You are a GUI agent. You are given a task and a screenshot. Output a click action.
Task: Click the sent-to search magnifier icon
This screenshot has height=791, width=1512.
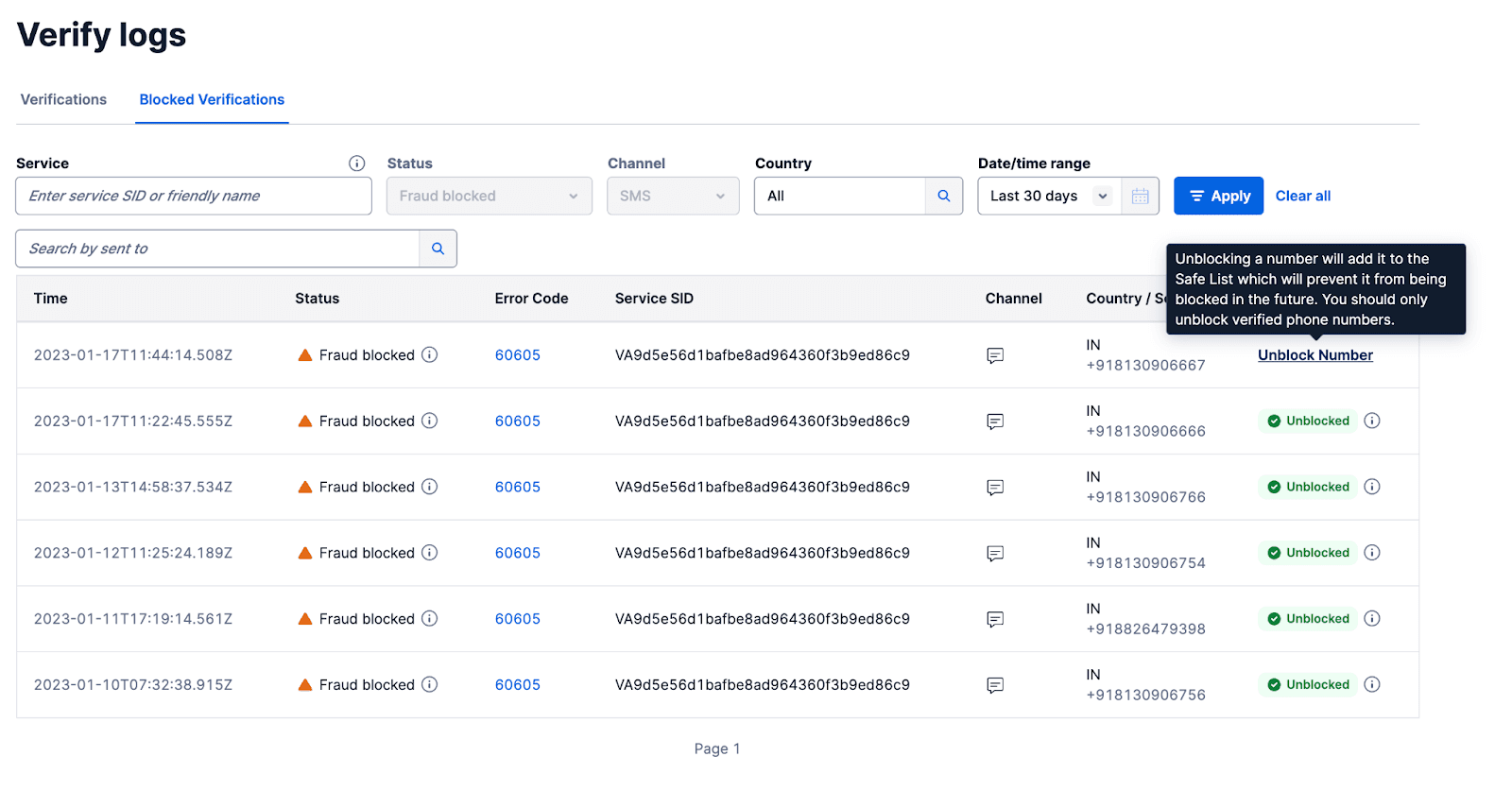[x=438, y=249]
